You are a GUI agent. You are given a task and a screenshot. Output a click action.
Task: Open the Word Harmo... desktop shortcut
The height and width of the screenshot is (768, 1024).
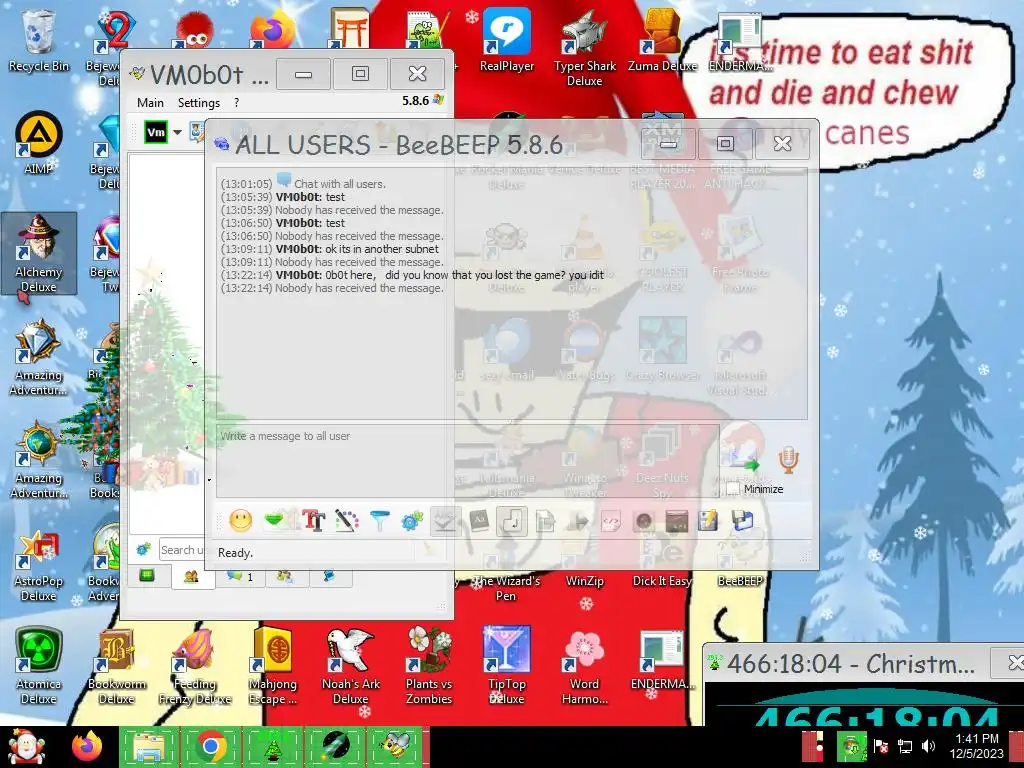point(584,666)
